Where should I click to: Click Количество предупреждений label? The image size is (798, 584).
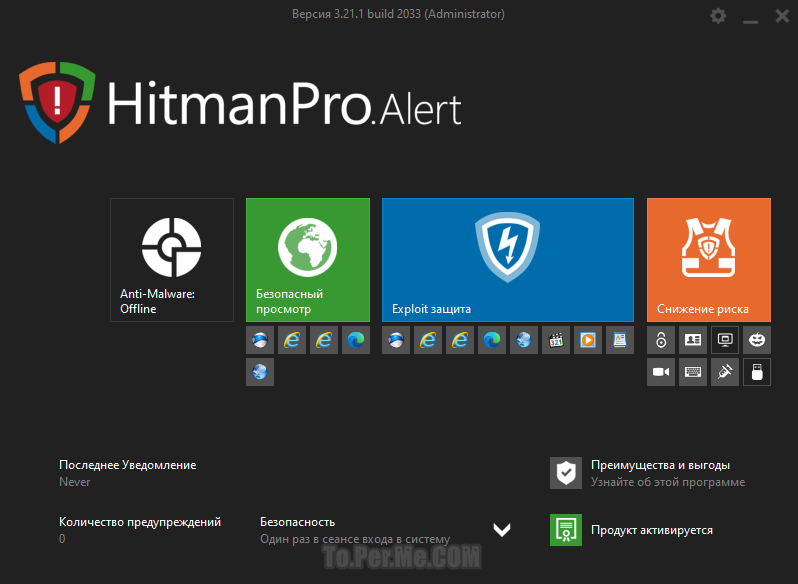140,522
